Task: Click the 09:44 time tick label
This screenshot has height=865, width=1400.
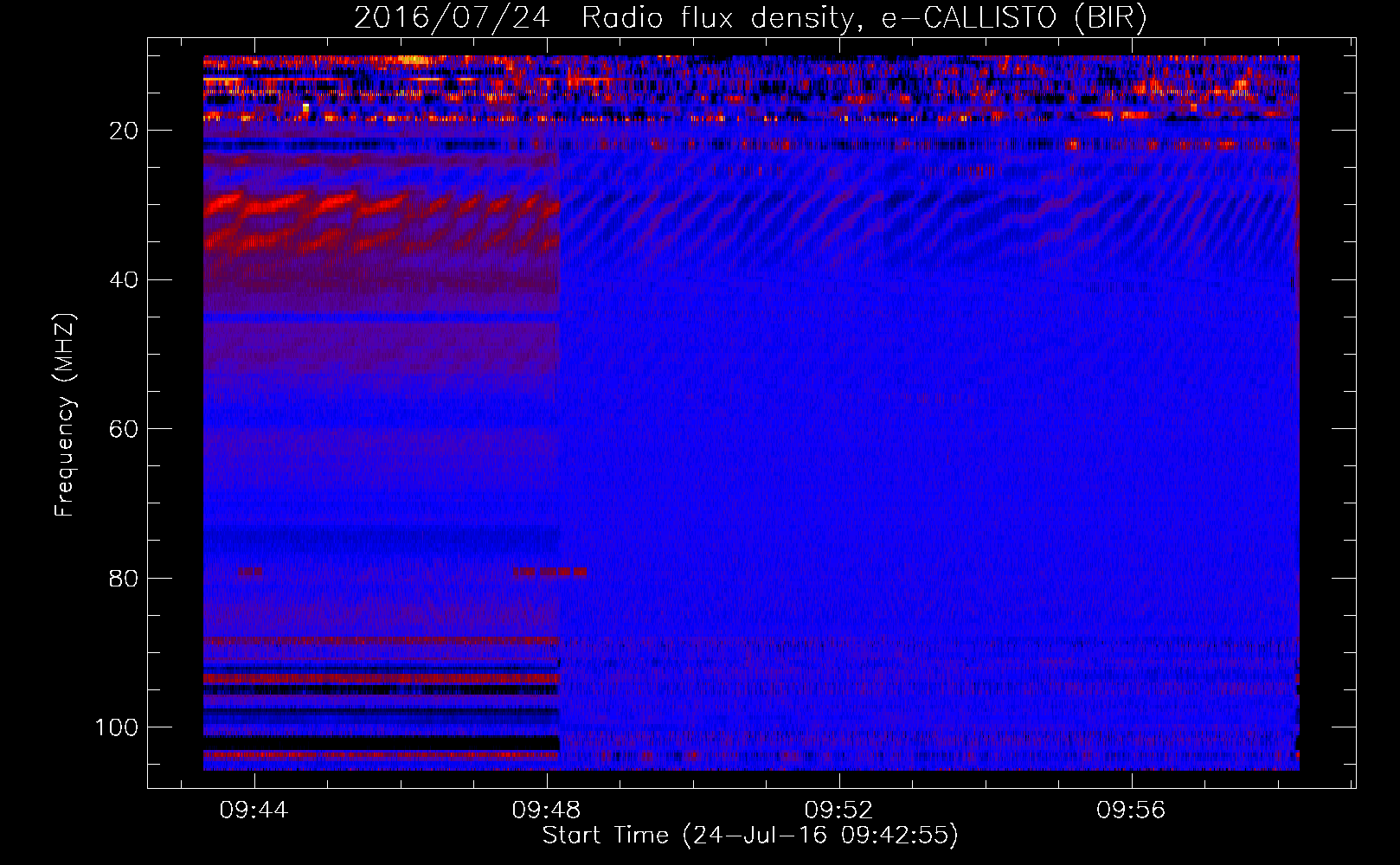Action: [x=254, y=811]
